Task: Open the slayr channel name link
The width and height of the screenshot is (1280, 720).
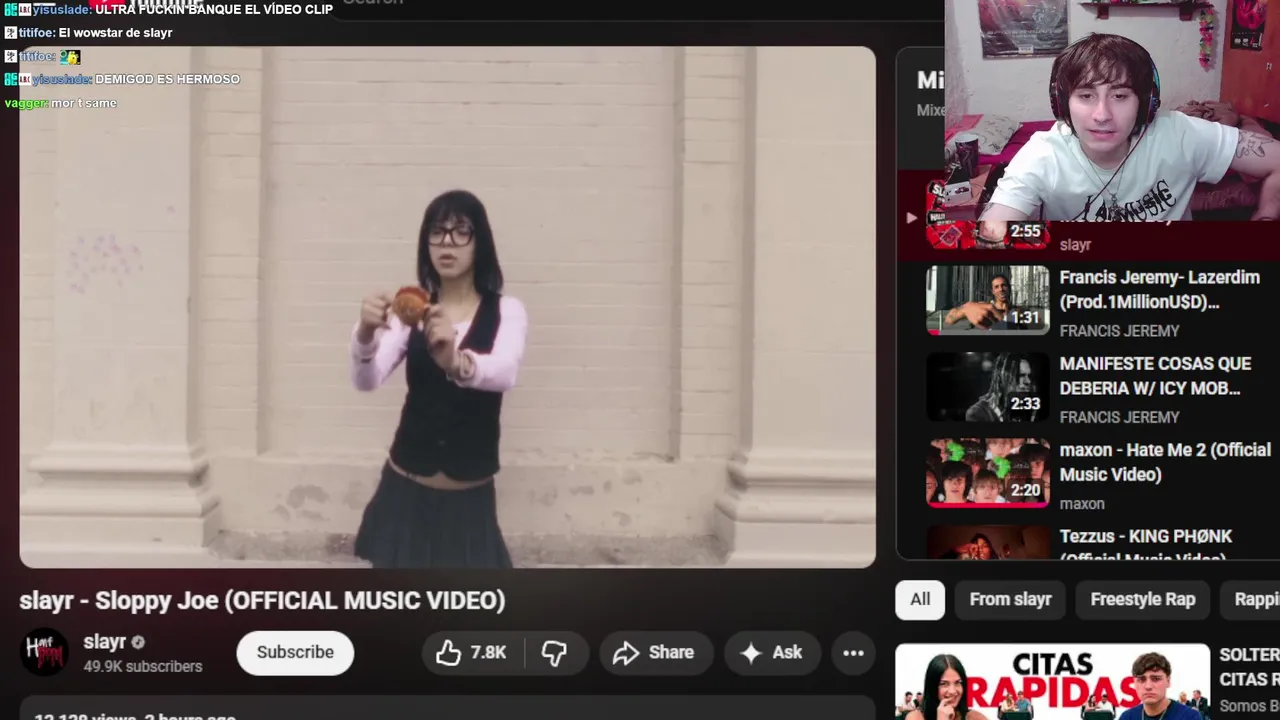Action: pyautogui.click(x=105, y=642)
